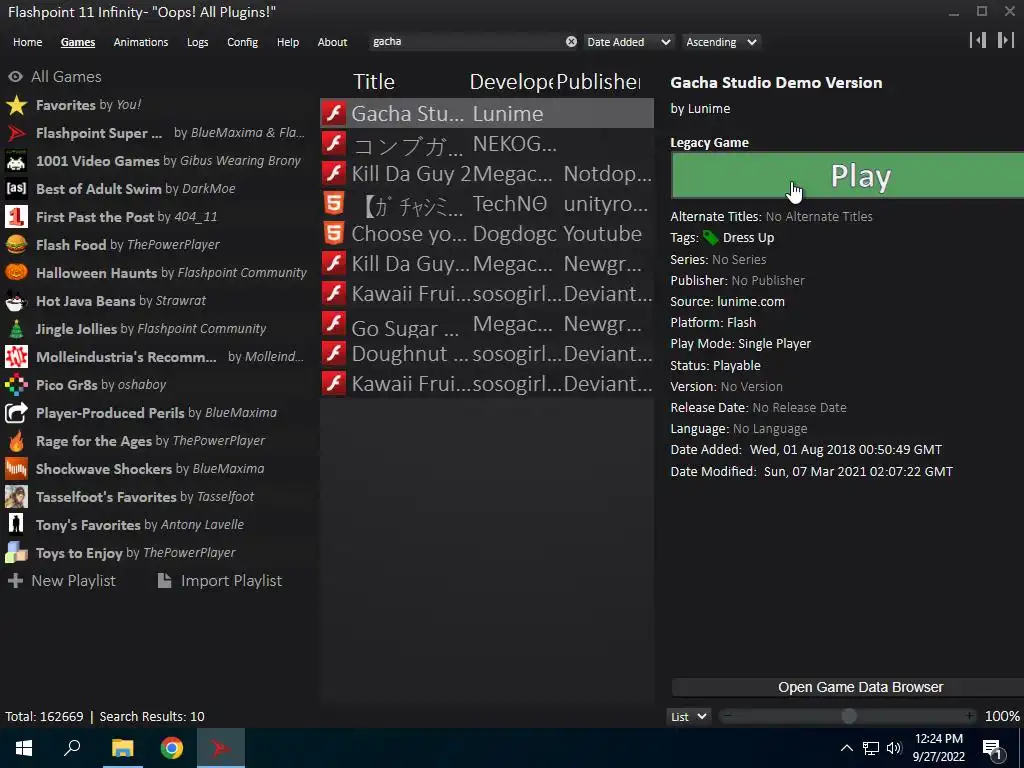Viewport: 1024px width, 768px height.
Task: Click the search field containing gacha
Action: pyautogui.click(x=467, y=41)
